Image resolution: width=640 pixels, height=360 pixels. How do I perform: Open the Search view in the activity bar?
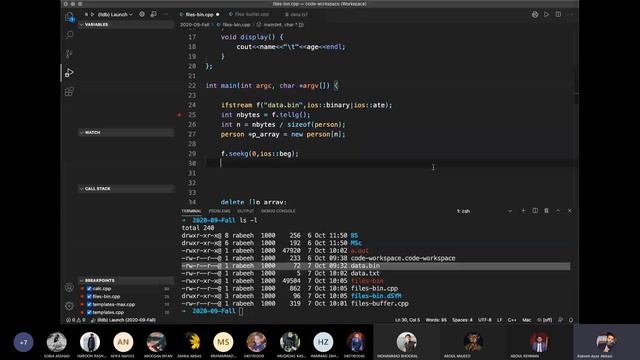69,35
